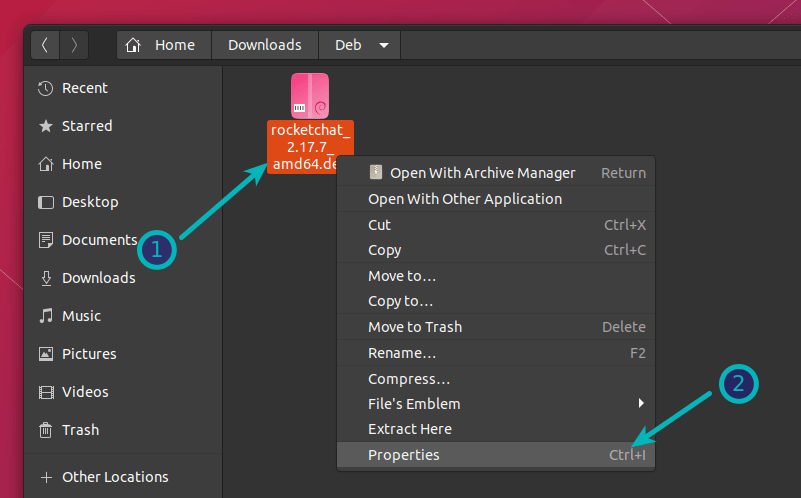The image size is (801, 498).
Task: Open Pictures folder in sidebar
Action: coord(88,354)
